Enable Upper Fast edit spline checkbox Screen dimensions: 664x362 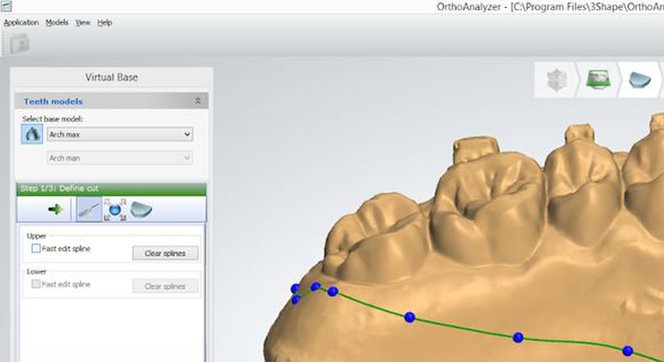point(36,249)
